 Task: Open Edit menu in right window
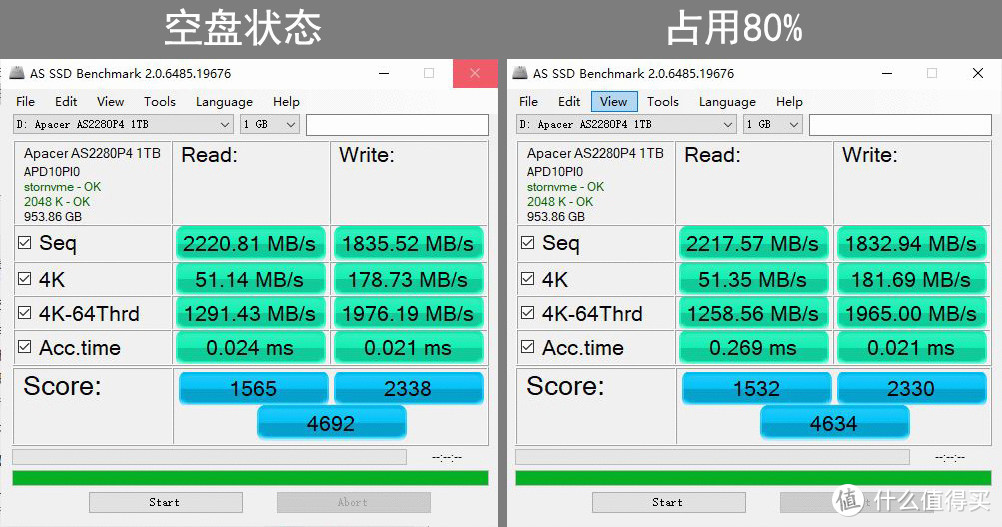pyautogui.click(x=569, y=102)
